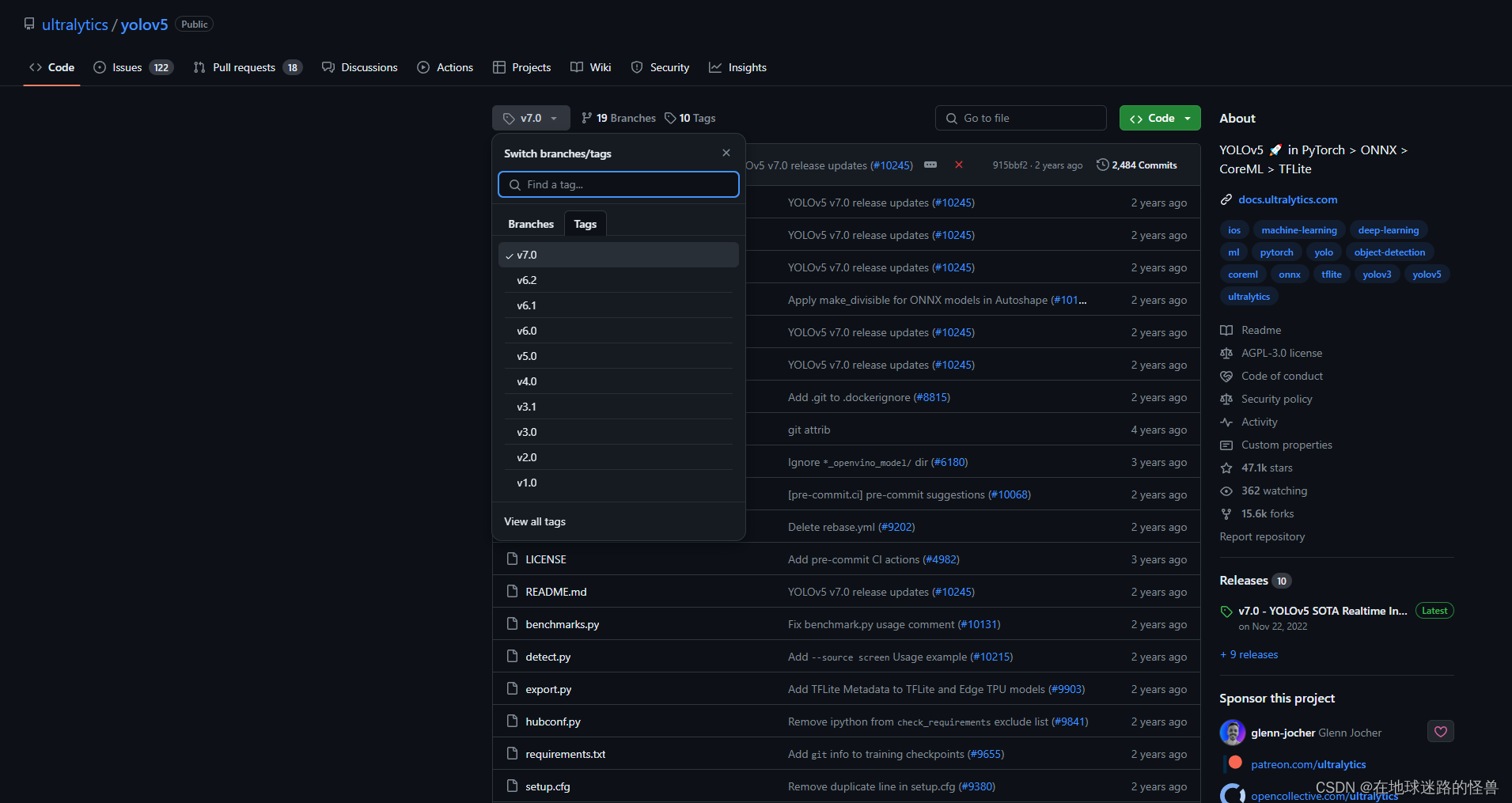The width and height of the screenshot is (1512, 803).
Task: Open the ultralytics owner link
Action: click(x=74, y=25)
